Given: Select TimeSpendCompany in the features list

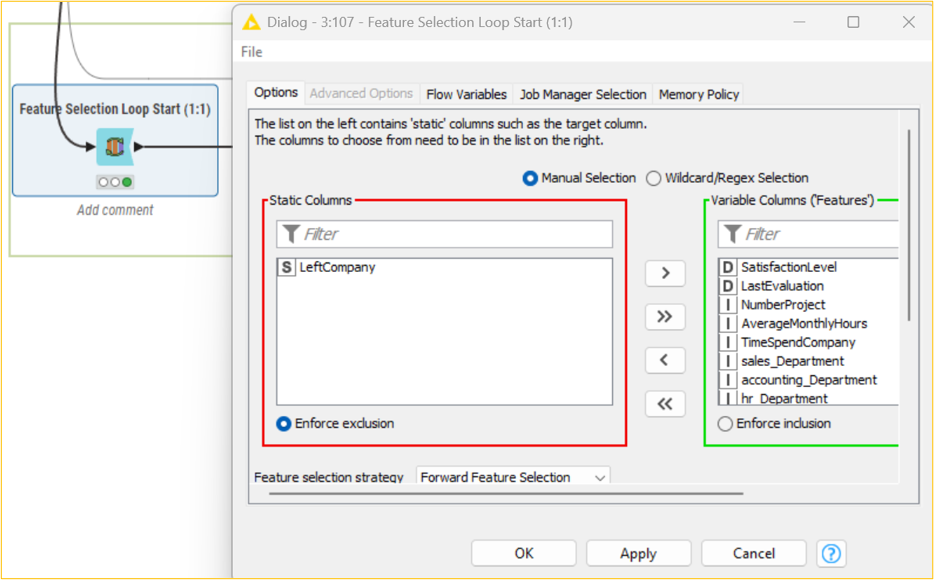Looking at the screenshot, I should coord(808,342).
